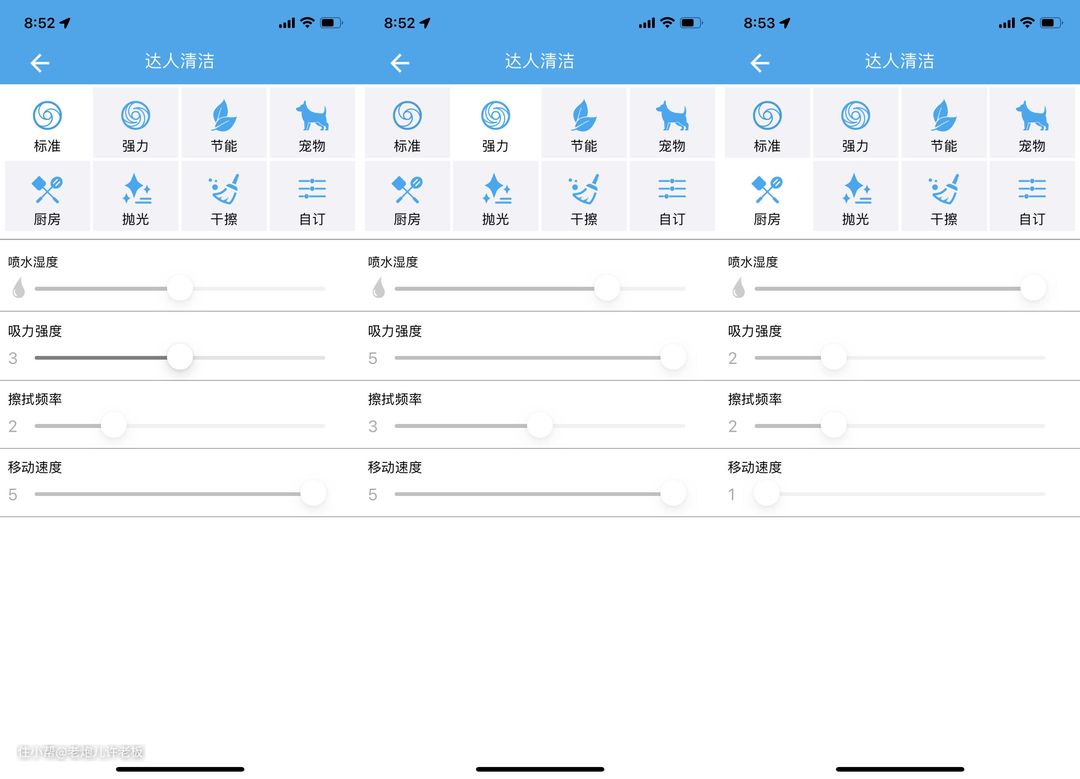Image resolution: width=1080 pixels, height=779 pixels.
Task: Select 节能 leaf icon in middle screen
Action: click(584, 117)
